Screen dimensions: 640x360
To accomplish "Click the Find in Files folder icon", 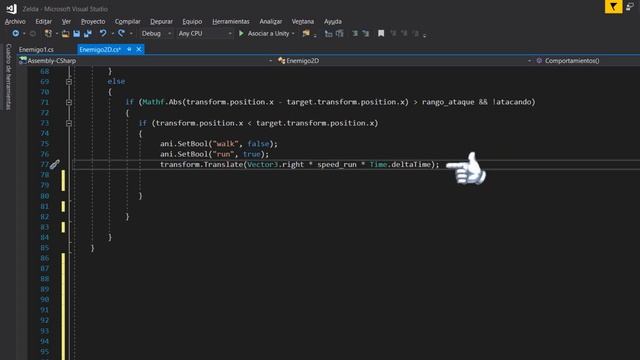I will pos(306,33).
